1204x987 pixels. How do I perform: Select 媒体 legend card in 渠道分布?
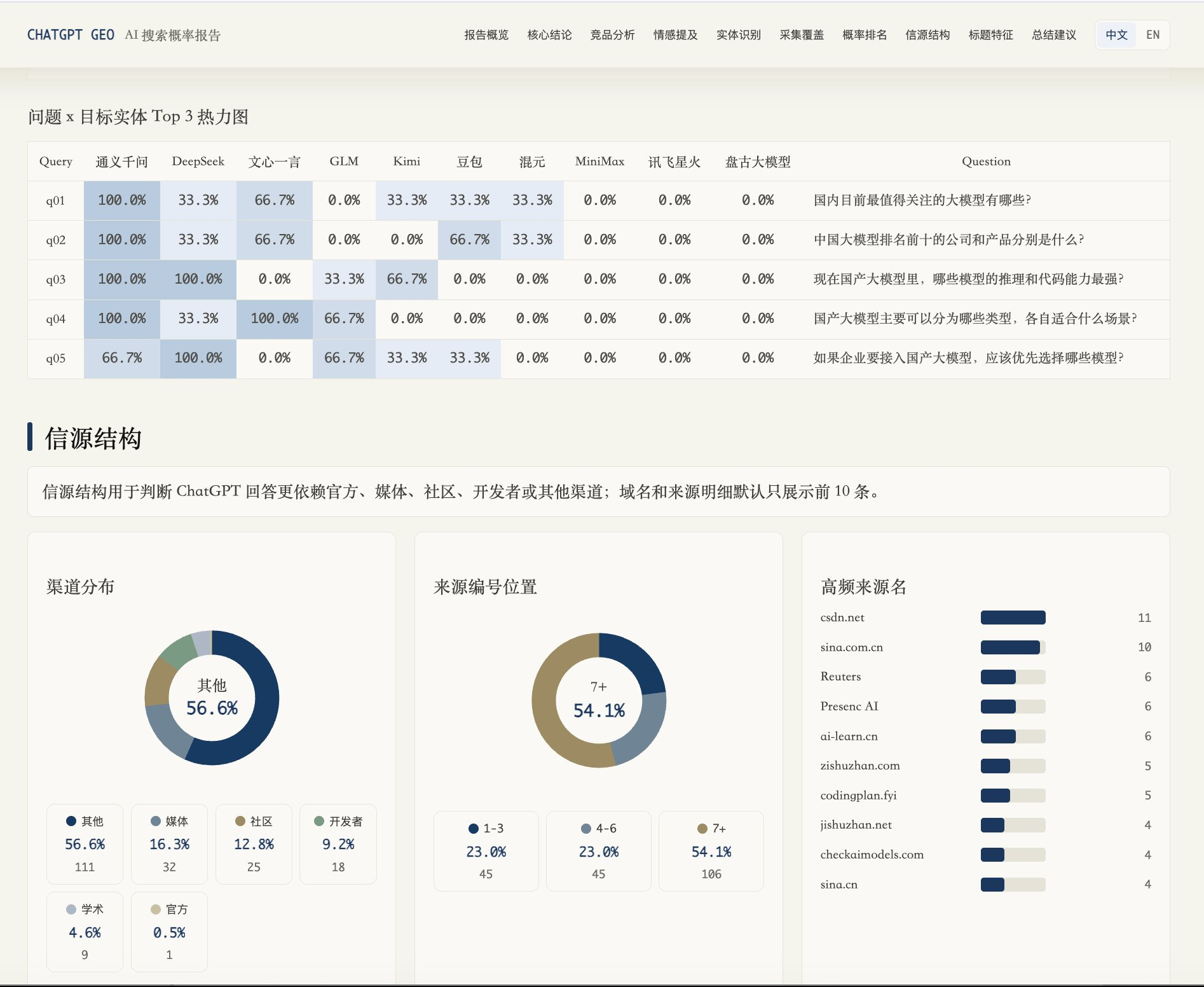click(169, 844)
